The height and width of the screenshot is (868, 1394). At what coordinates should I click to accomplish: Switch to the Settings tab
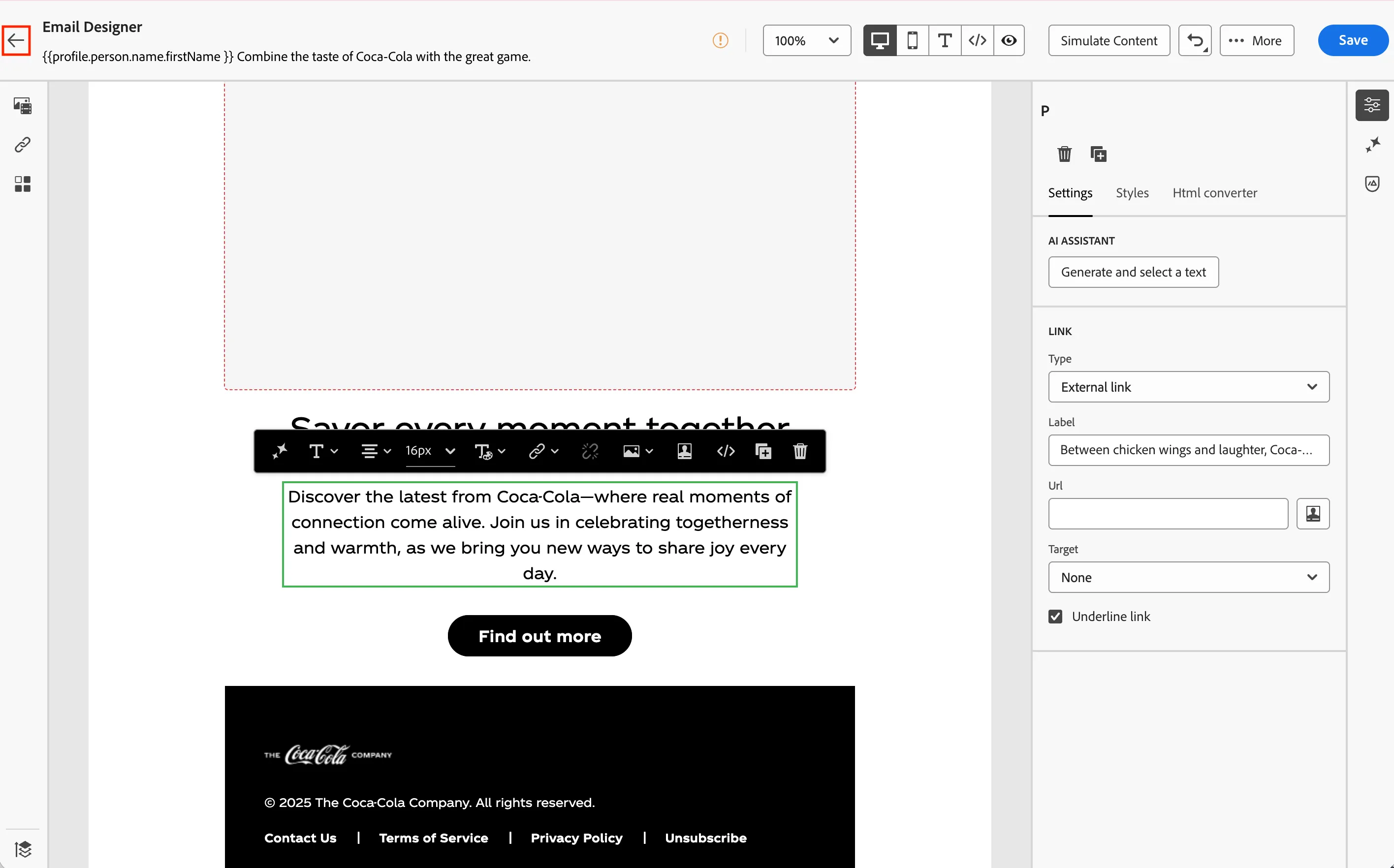1070,193
